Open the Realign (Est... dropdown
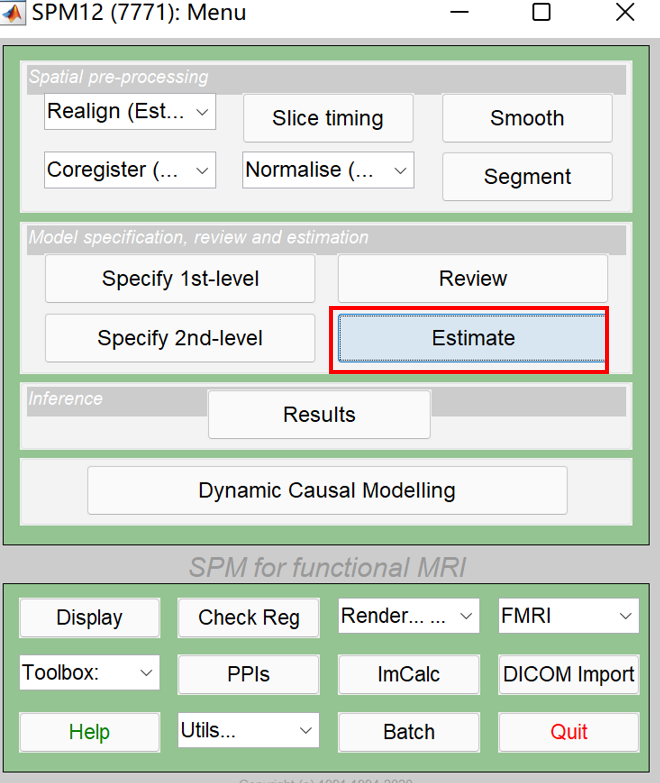660x783 pixels. [130, 112]
